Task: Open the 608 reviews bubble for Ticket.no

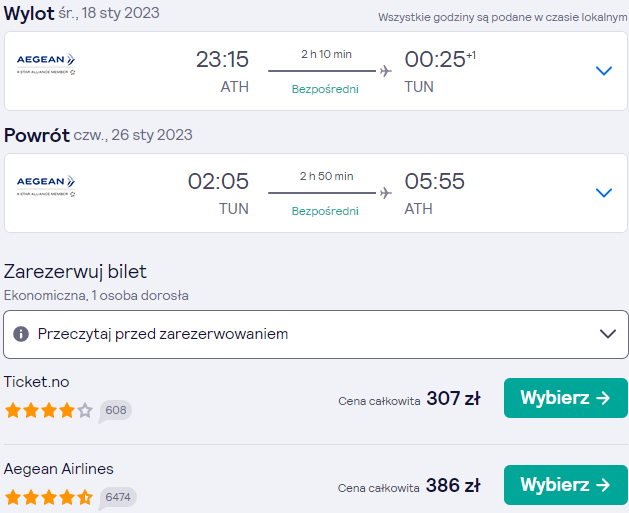Action: (x=116, y=411)
